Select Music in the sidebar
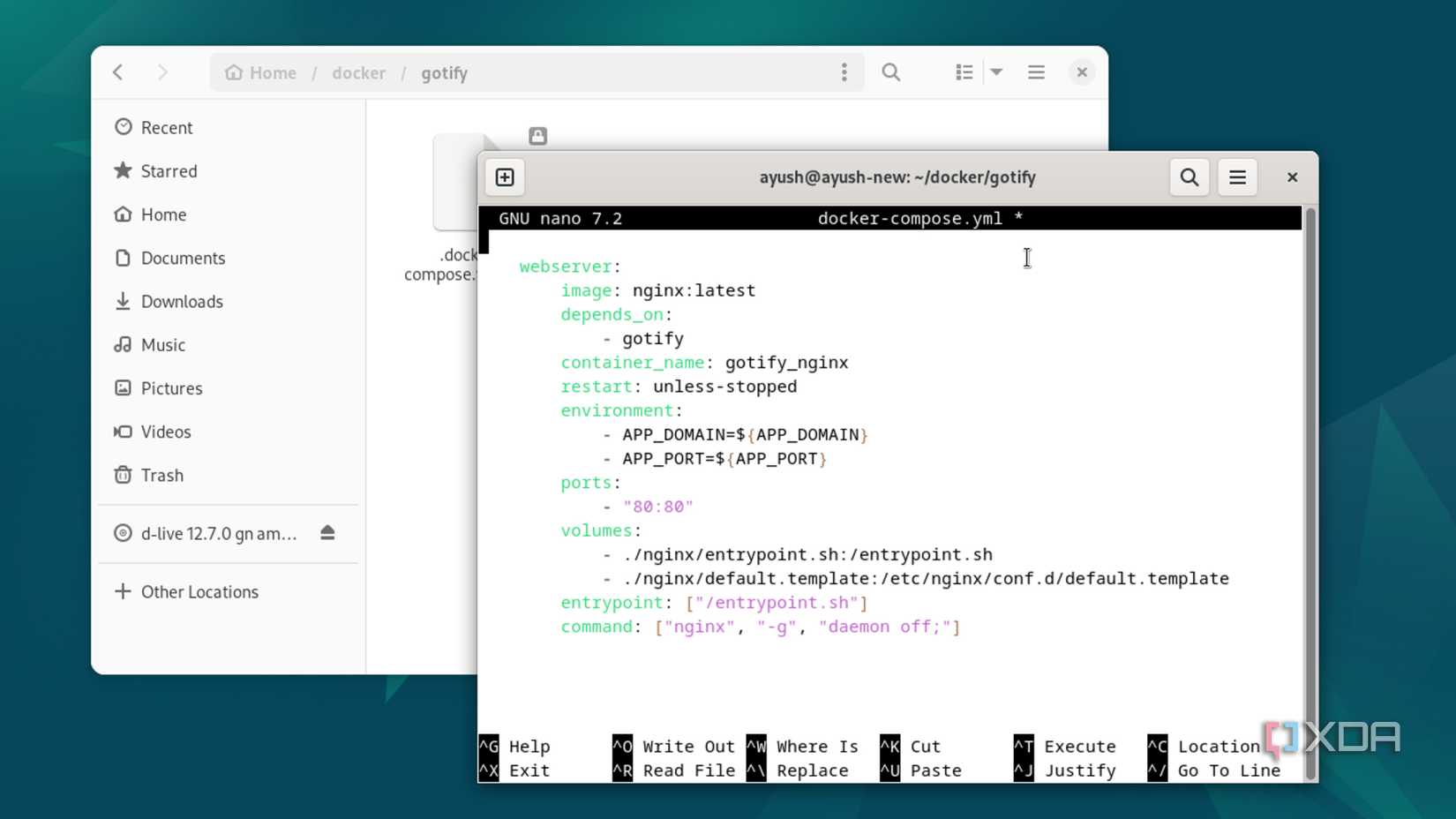 (162, 344)
